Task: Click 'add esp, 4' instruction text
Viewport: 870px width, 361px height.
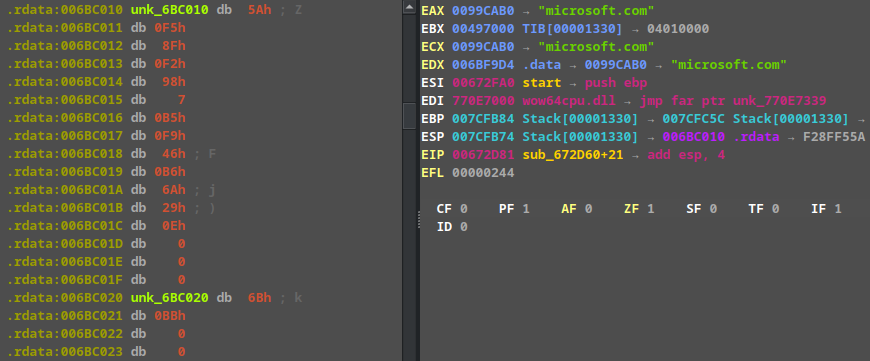Action: coord(686,155)
